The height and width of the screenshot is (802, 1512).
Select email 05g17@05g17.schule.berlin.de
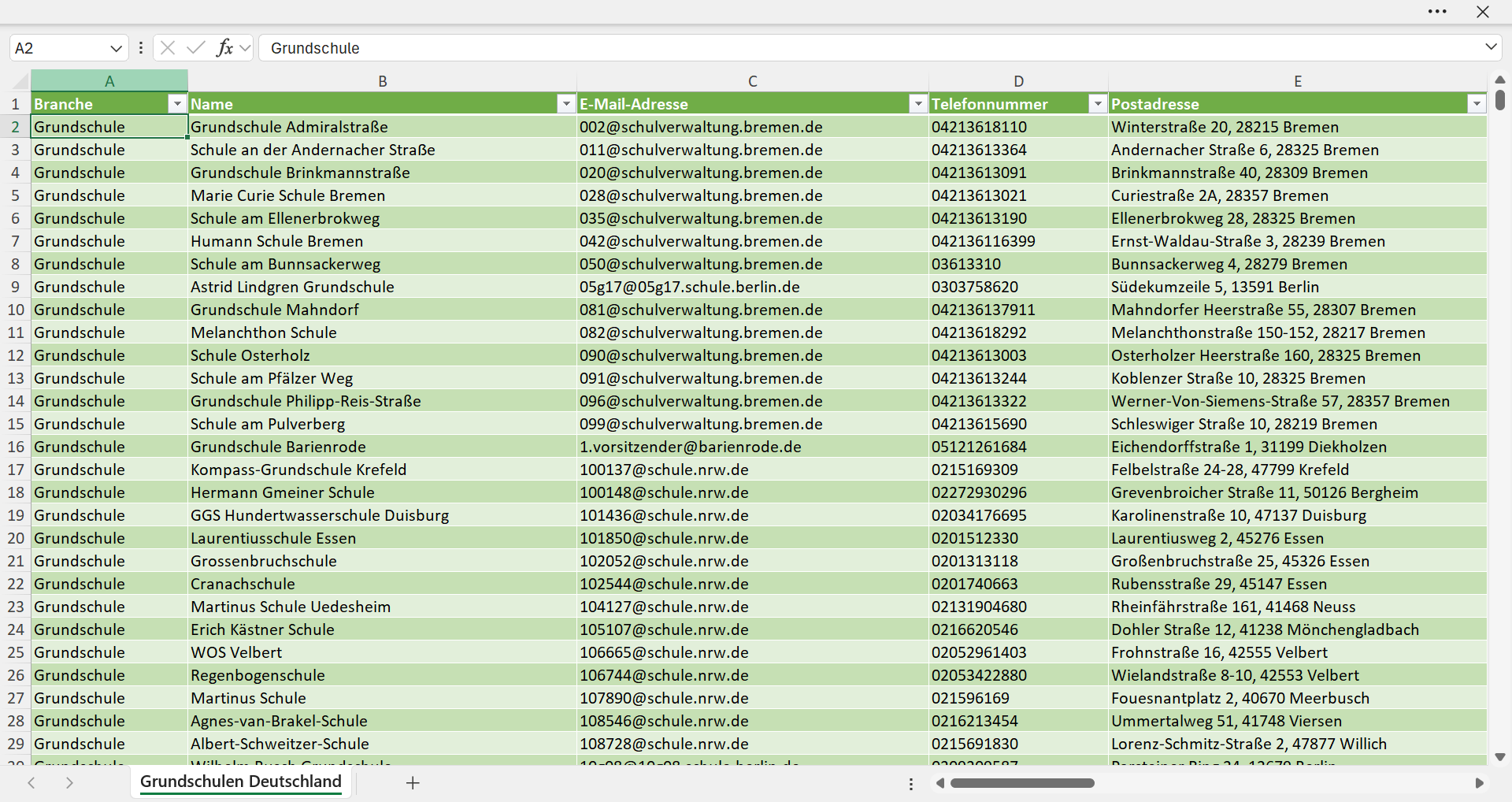click(x=753, y=287)
